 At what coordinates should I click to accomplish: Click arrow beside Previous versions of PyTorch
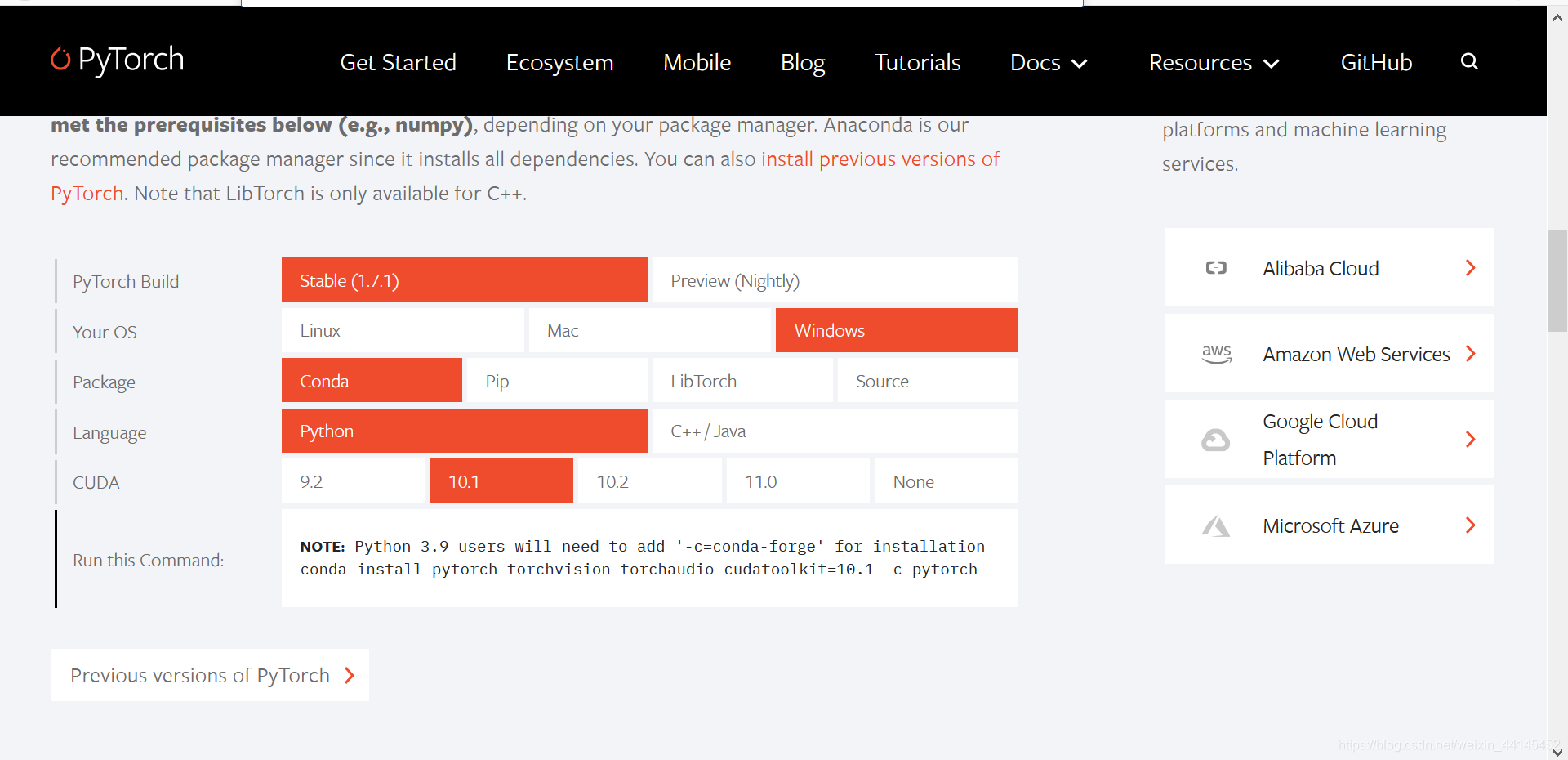pyautogui.click(x=350, y=676)
